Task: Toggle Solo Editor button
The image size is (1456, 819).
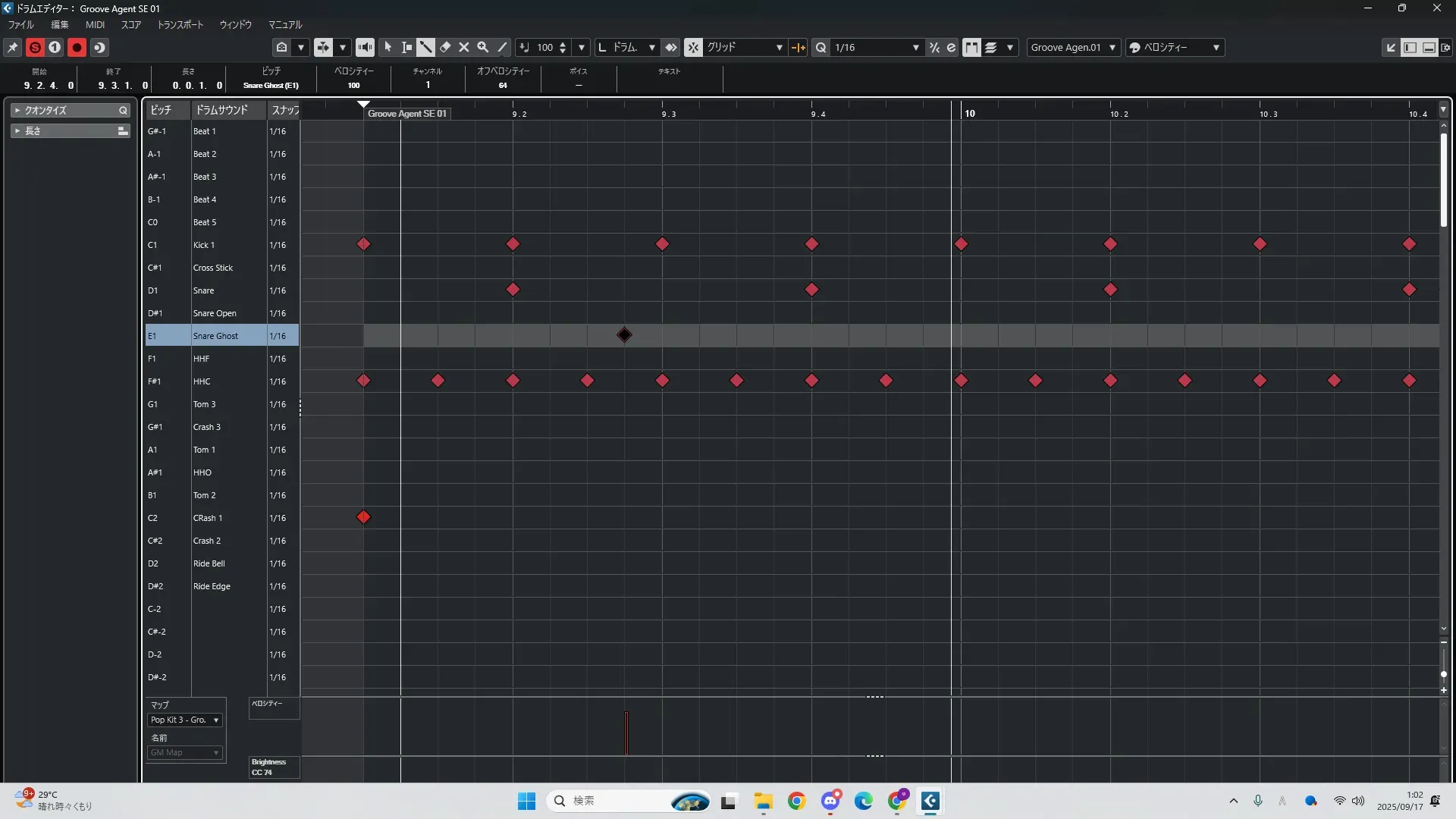Action: (35, 47)
